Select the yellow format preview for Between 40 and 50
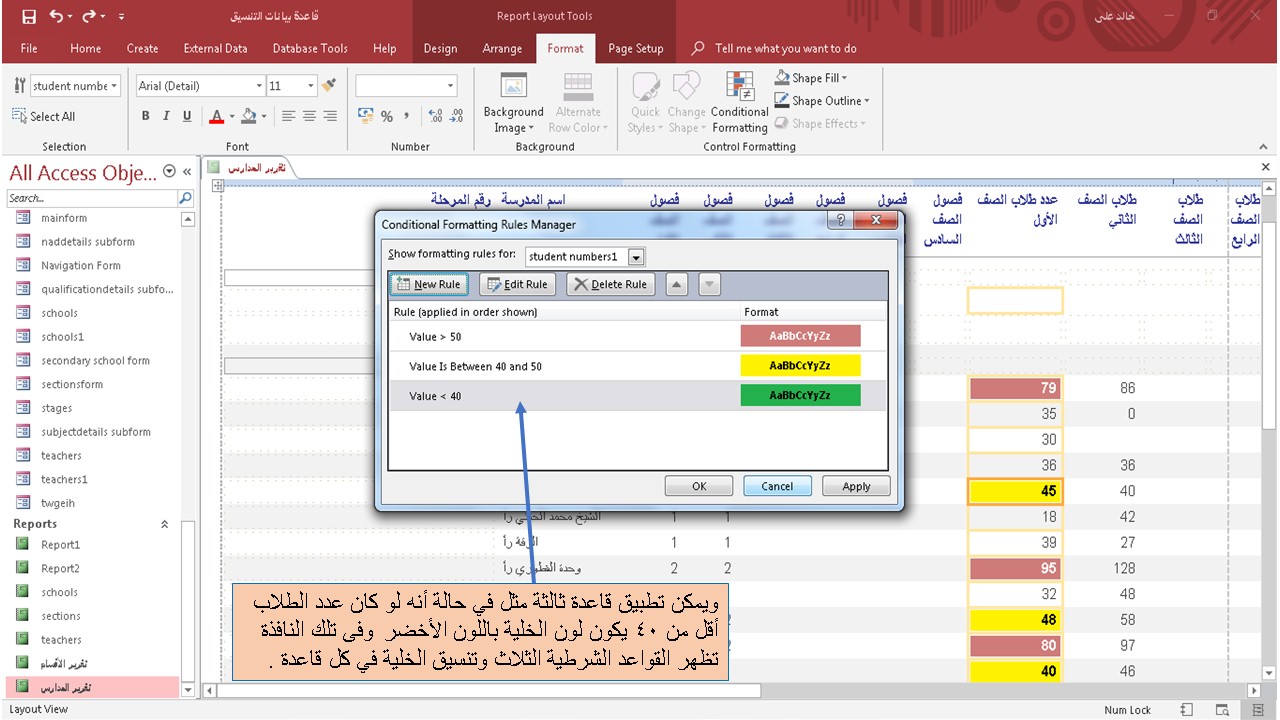This screenshot has height=720, width=1280. [x=800, y=366]
